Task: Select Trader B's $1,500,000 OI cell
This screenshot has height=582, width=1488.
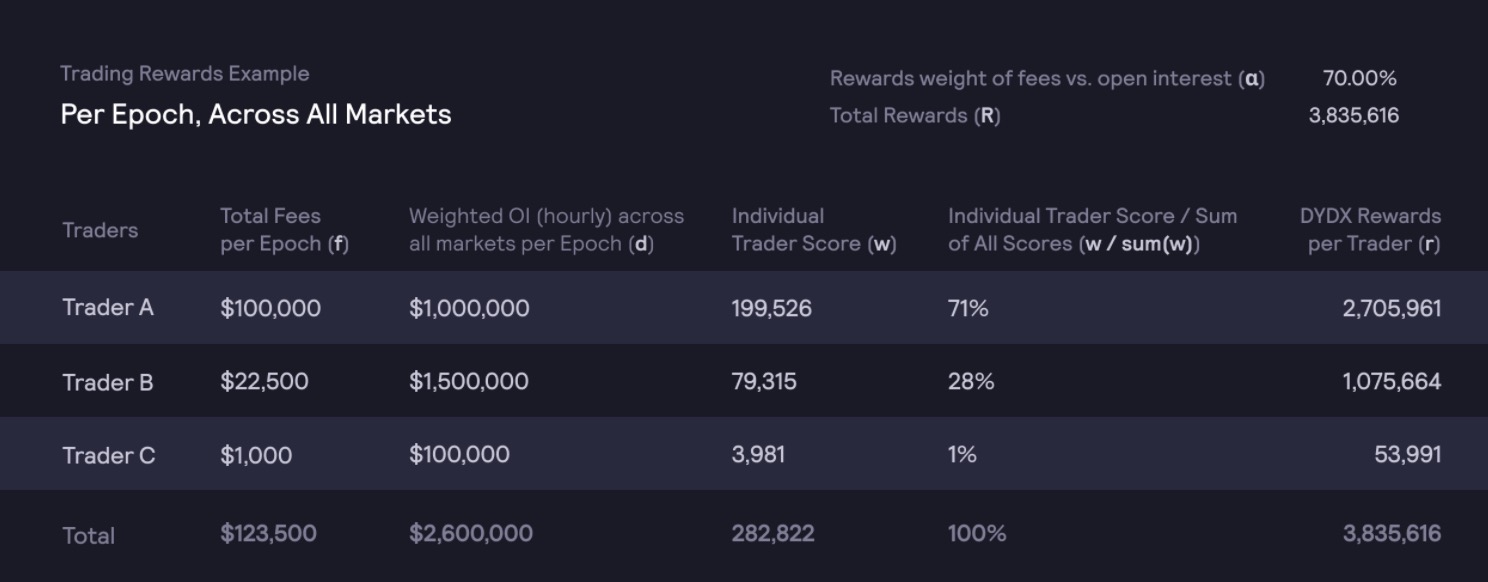Action: tap(469, 381)
